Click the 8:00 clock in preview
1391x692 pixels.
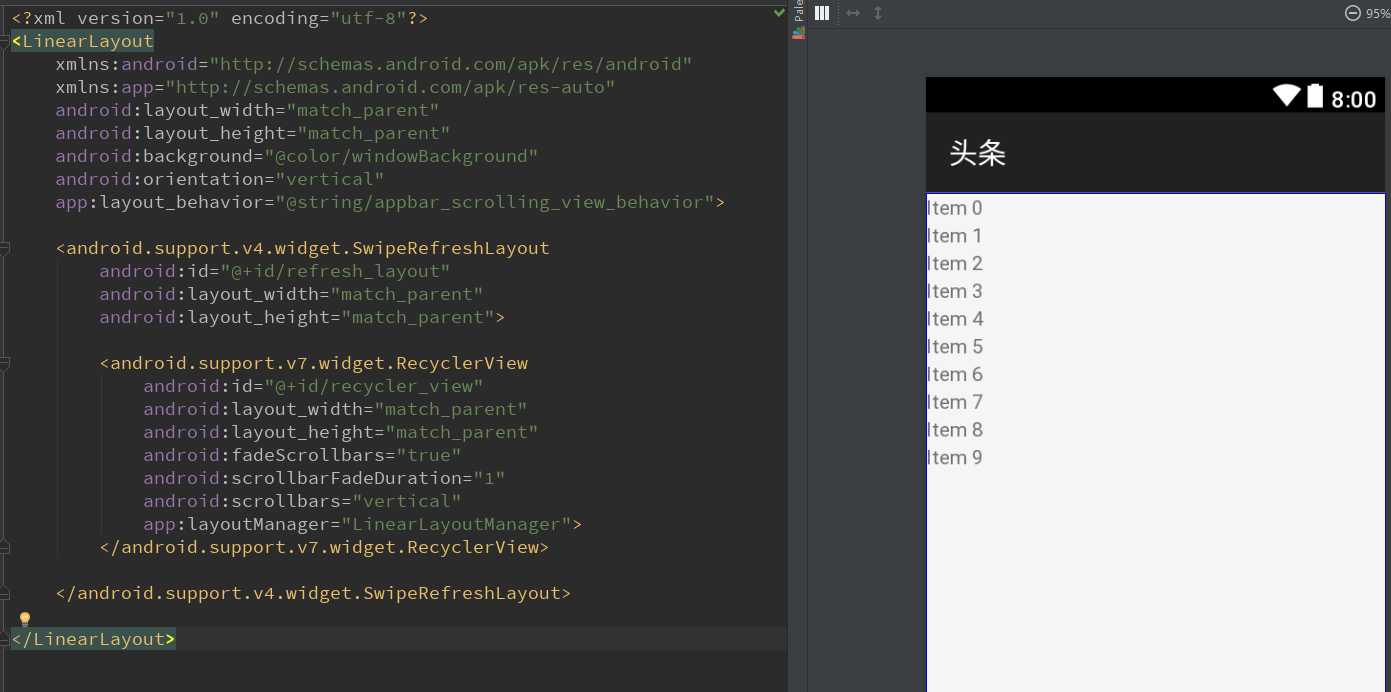click(x=1353, y=99)
